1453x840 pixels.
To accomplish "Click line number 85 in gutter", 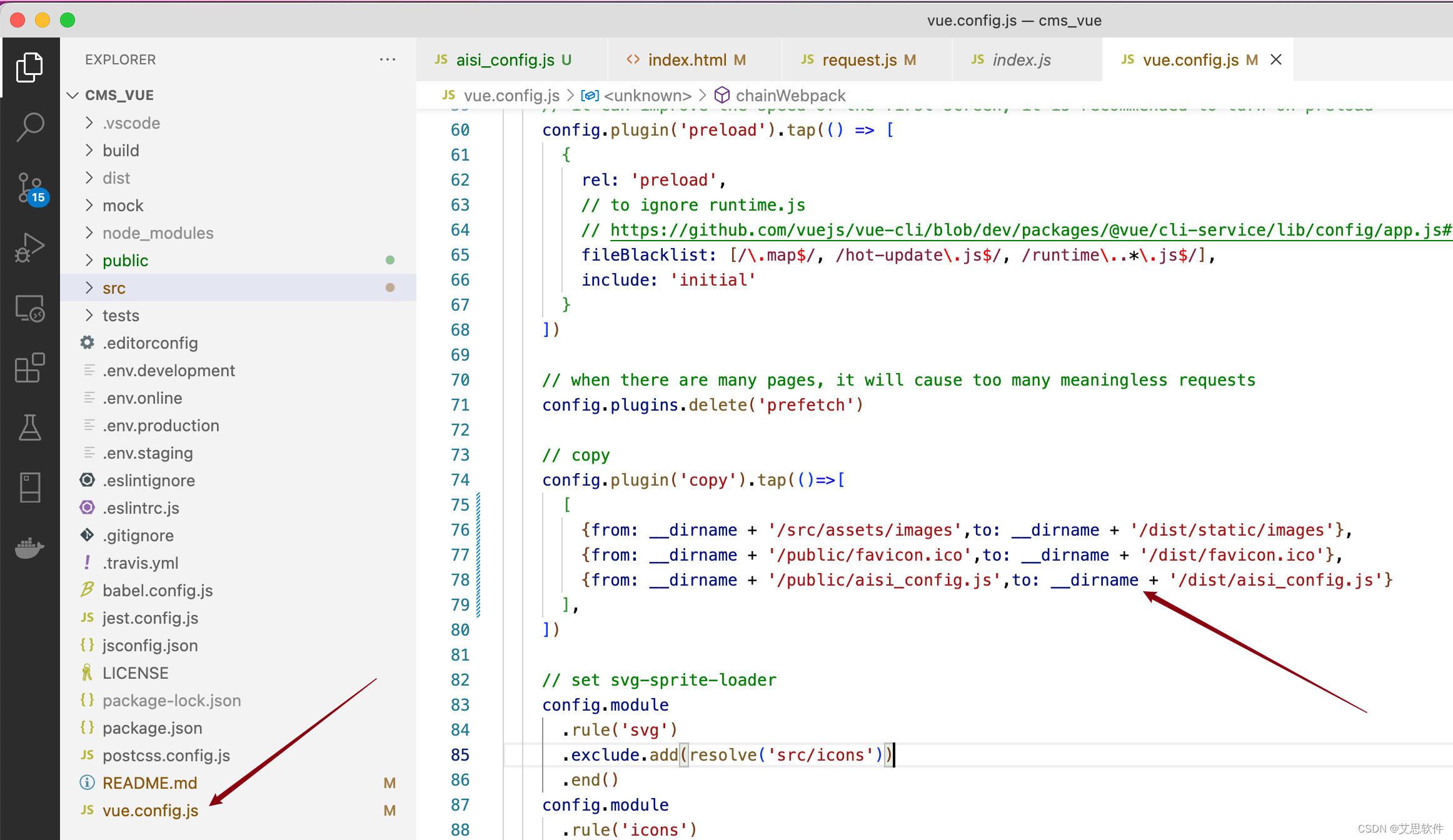I will pos(460,755).
